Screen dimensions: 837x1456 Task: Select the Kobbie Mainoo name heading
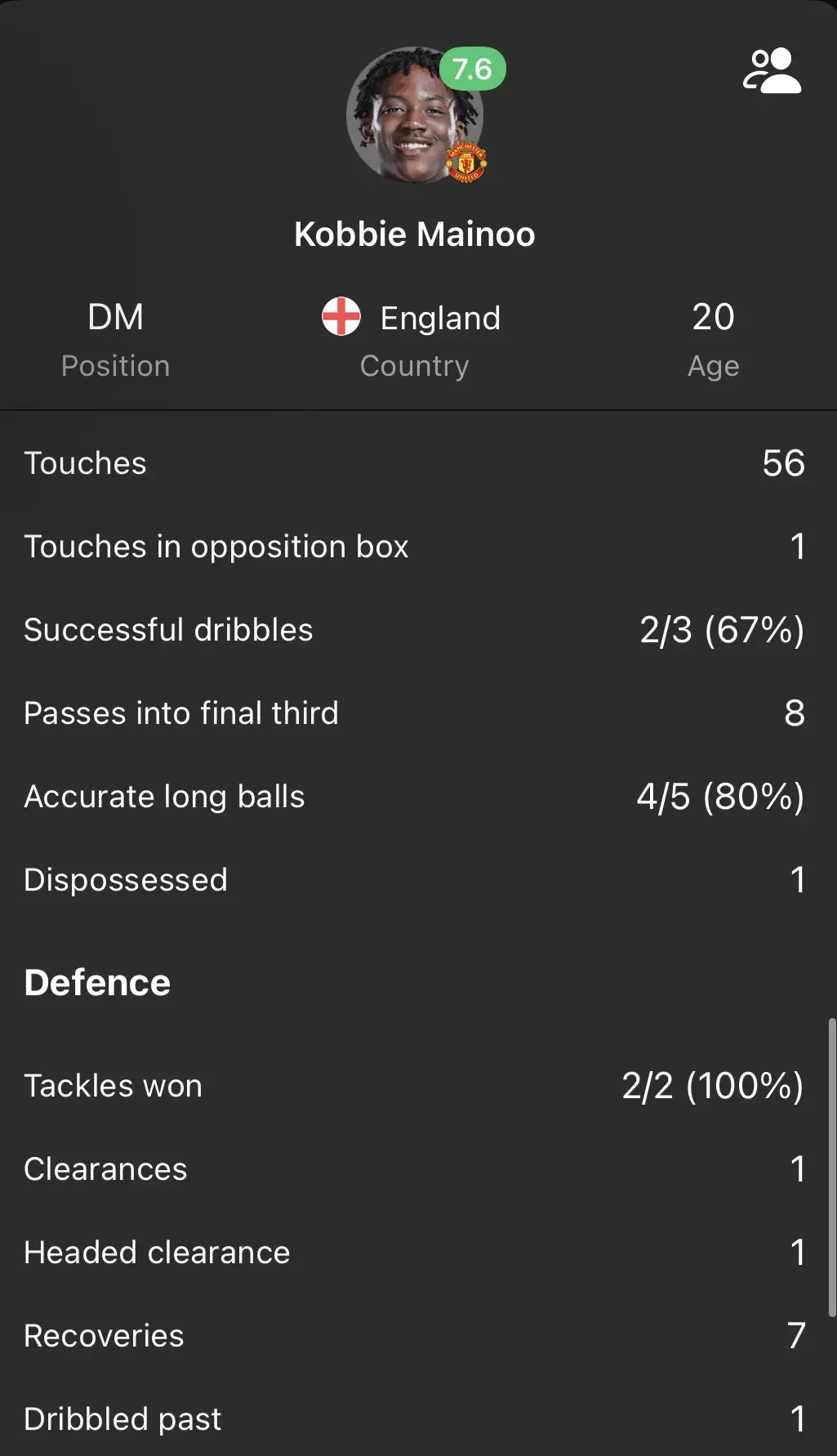[x=415, y=234]
